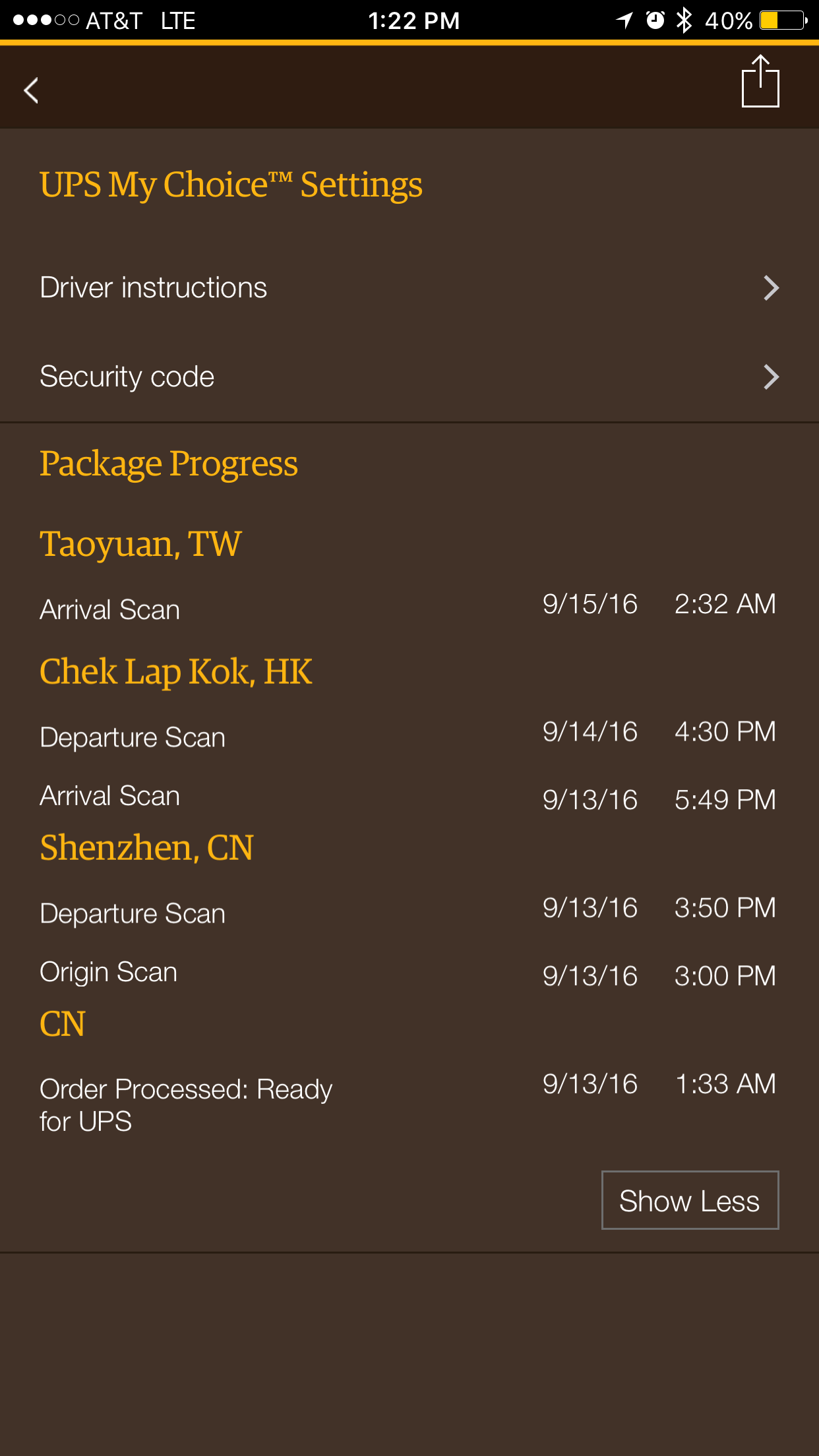
Task: Tap the signal strength dots
Action: [46, 20]
